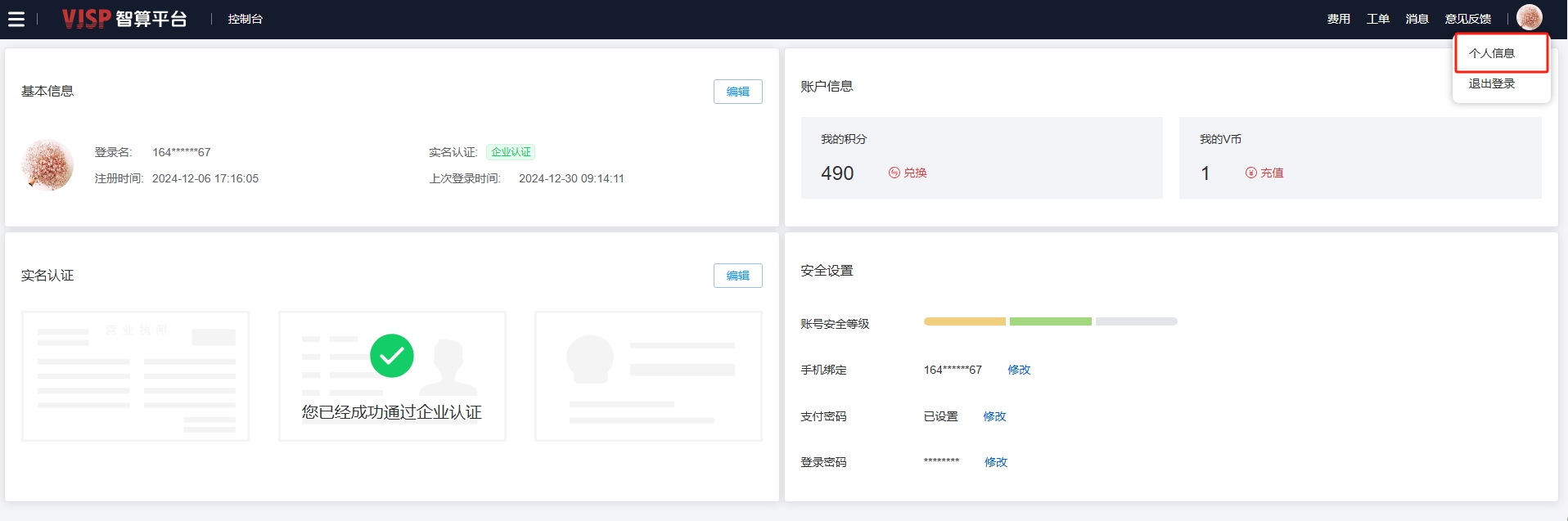The image size is (1568, 521).
Task: Click the gray segment of the security bar
Action: (1137, 321)
